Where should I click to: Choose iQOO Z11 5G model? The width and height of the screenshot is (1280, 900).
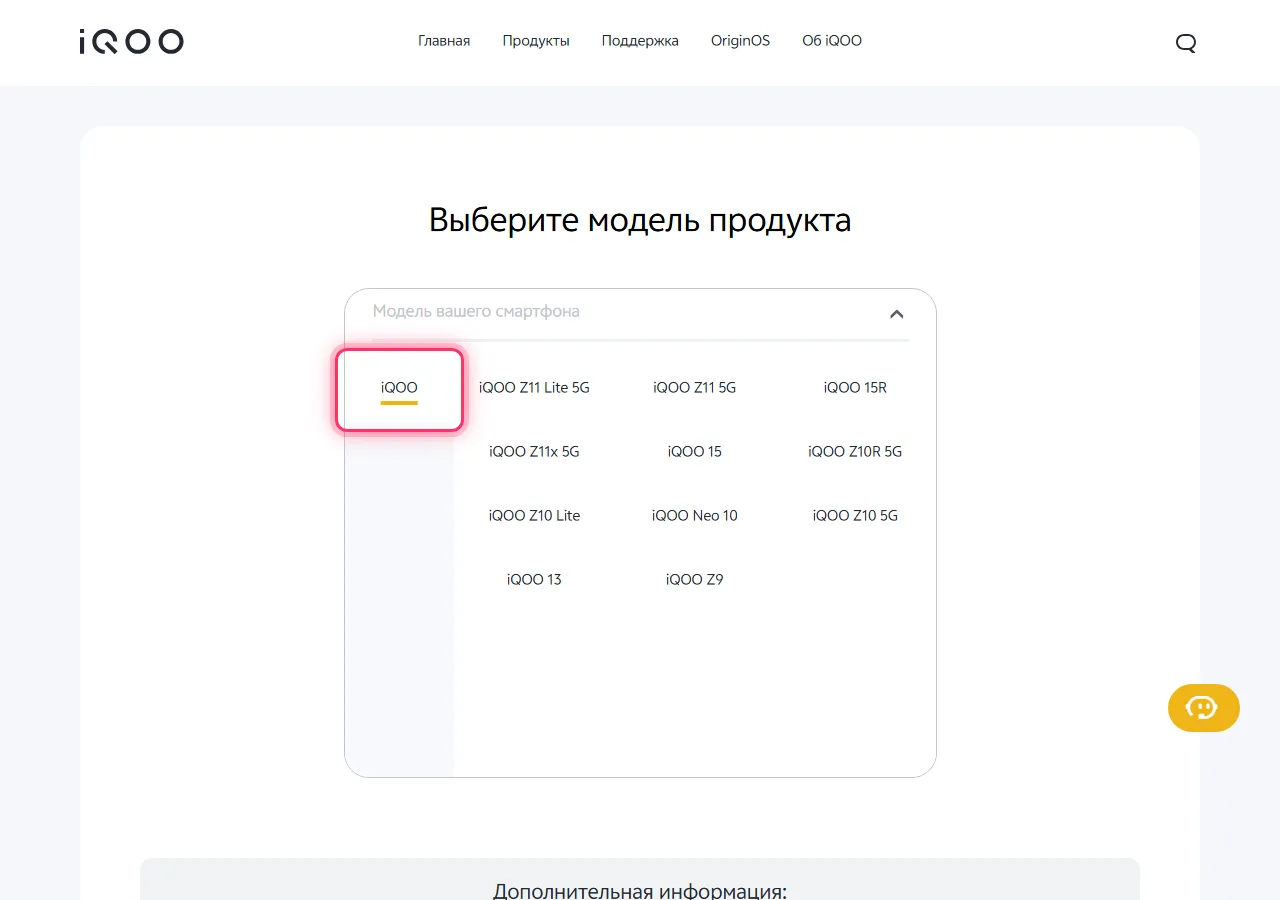(x=694, y=388)
